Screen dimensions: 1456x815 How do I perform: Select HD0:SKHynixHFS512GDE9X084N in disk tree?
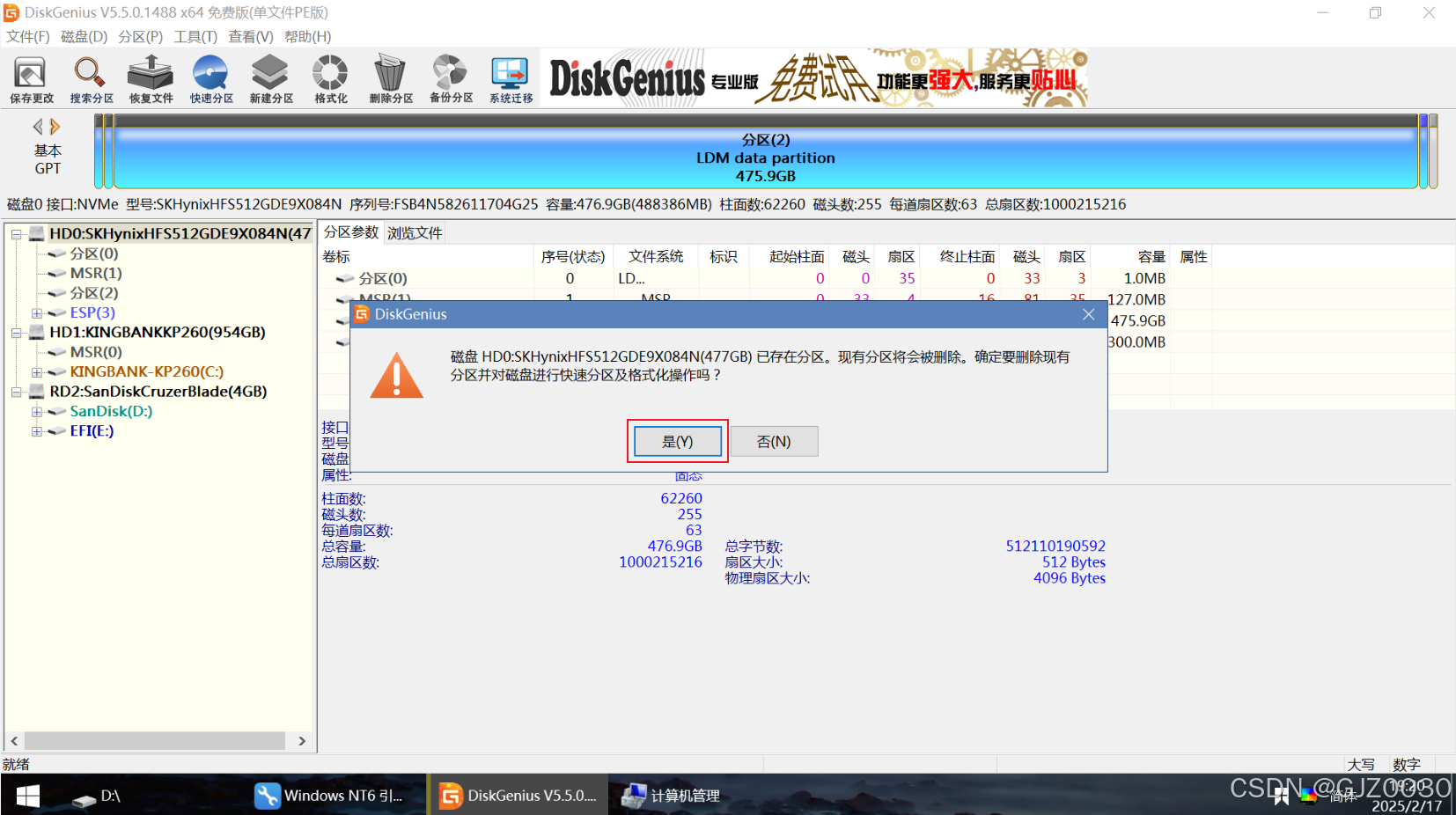pos(180,233)
